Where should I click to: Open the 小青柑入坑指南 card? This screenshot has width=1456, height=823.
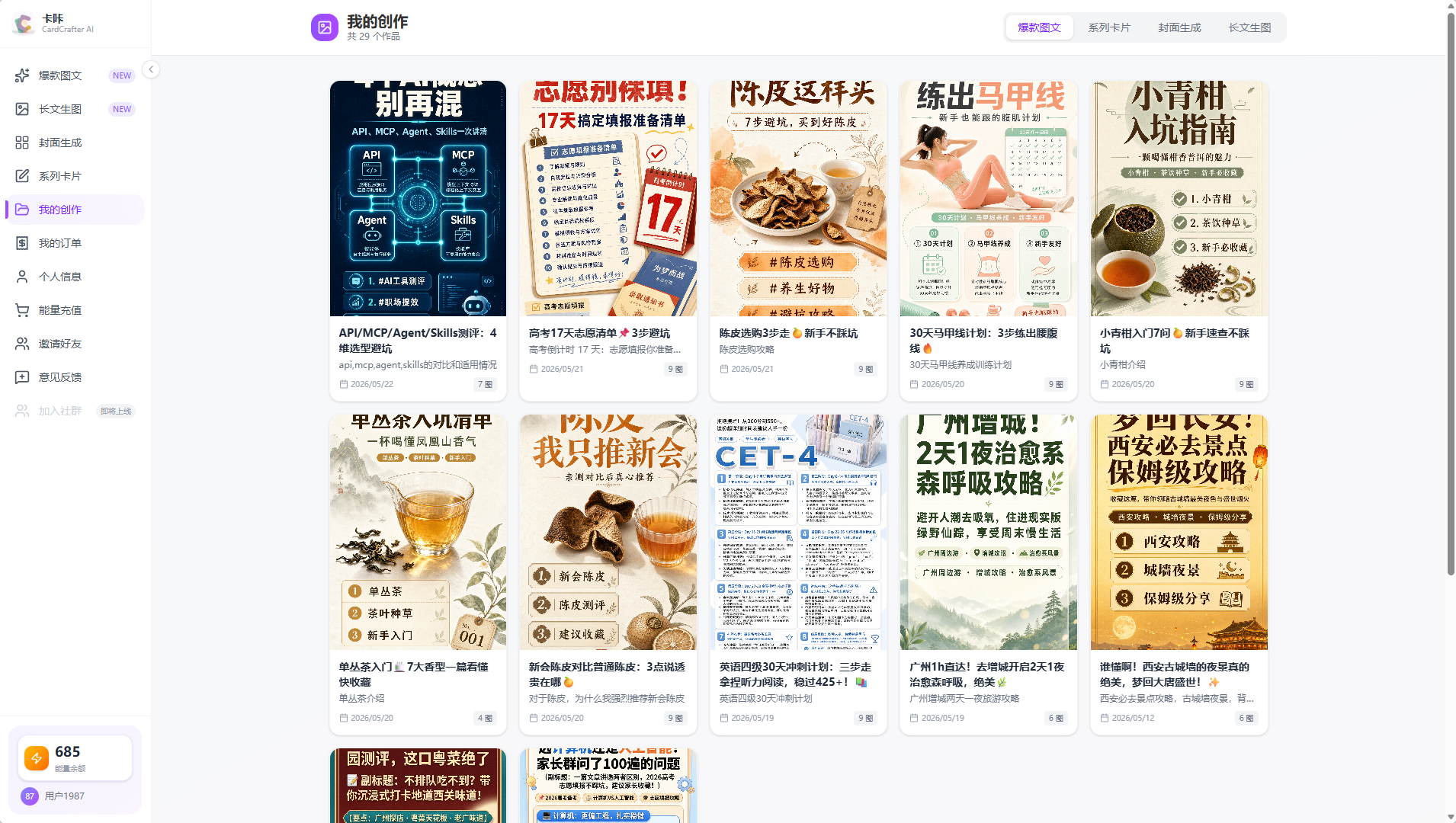point(1179,241)
